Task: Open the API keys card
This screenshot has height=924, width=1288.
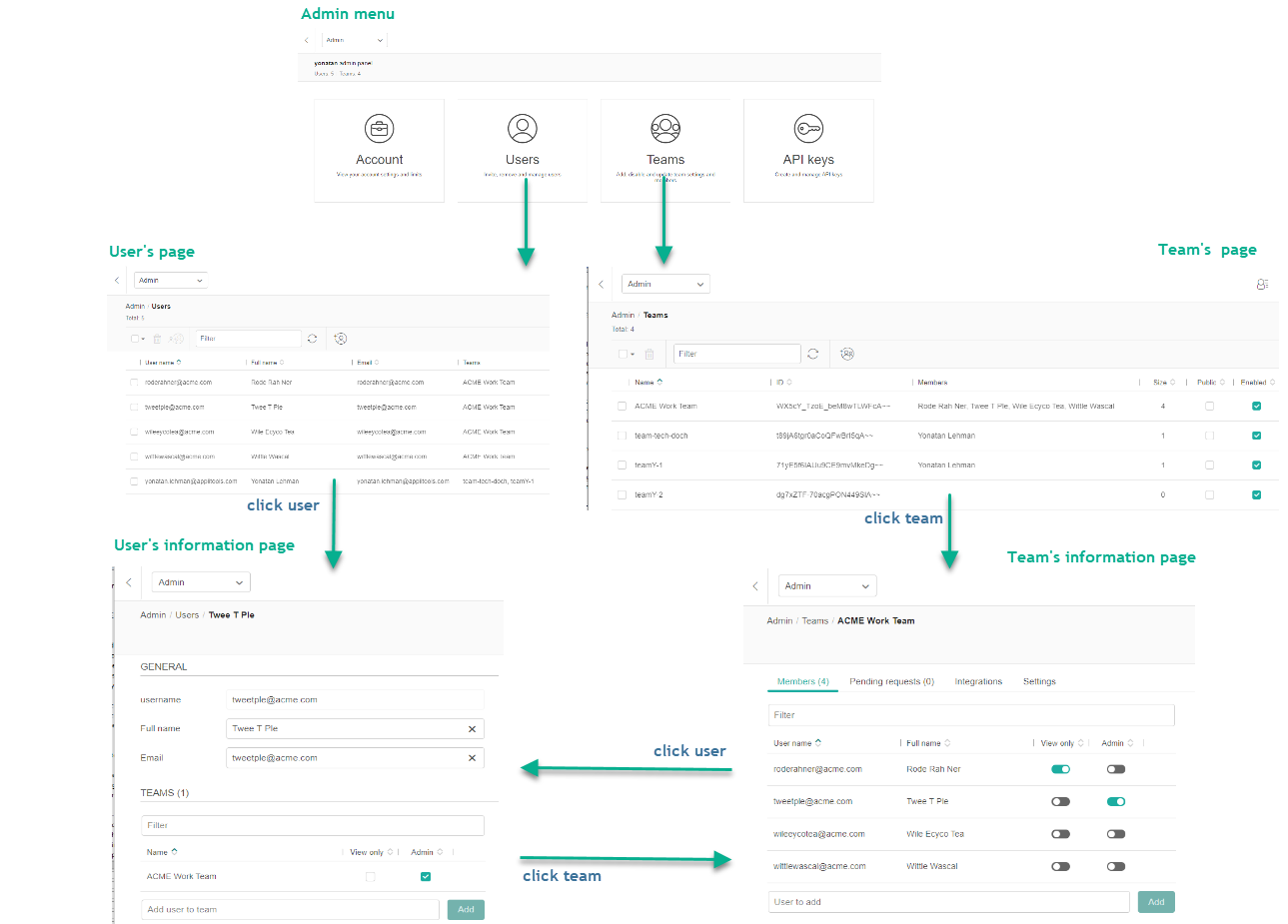Action: 808,150
